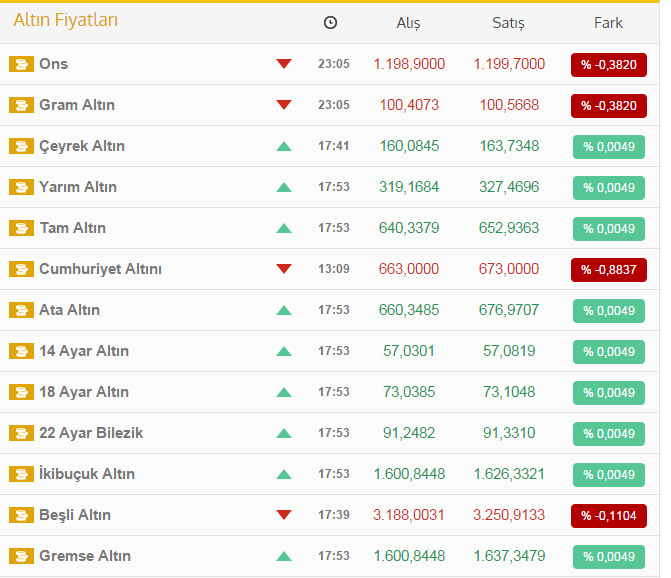The height and width of the screenshot is (578, 671).
Task: Click the gold icon beside Gram Altın
Action: tap(21, 105)
